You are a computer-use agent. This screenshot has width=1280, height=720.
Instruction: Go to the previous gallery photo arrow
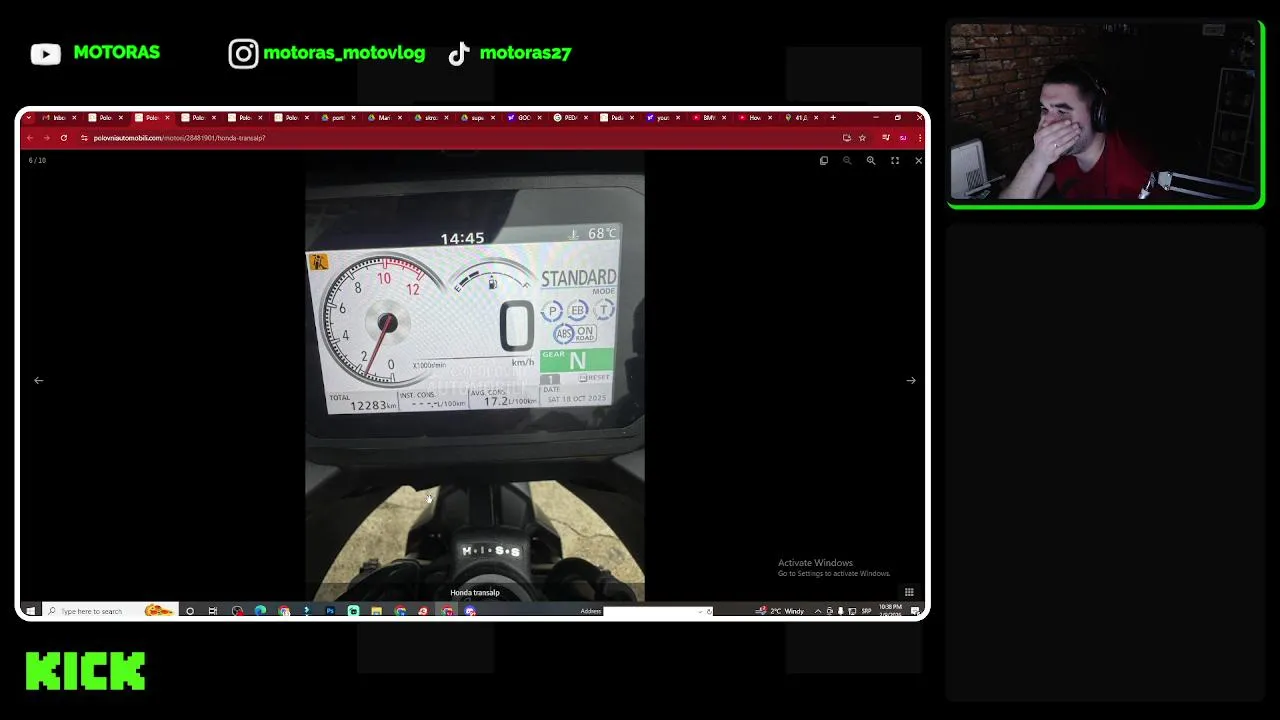pyautogui.click(x=38, y=381)
